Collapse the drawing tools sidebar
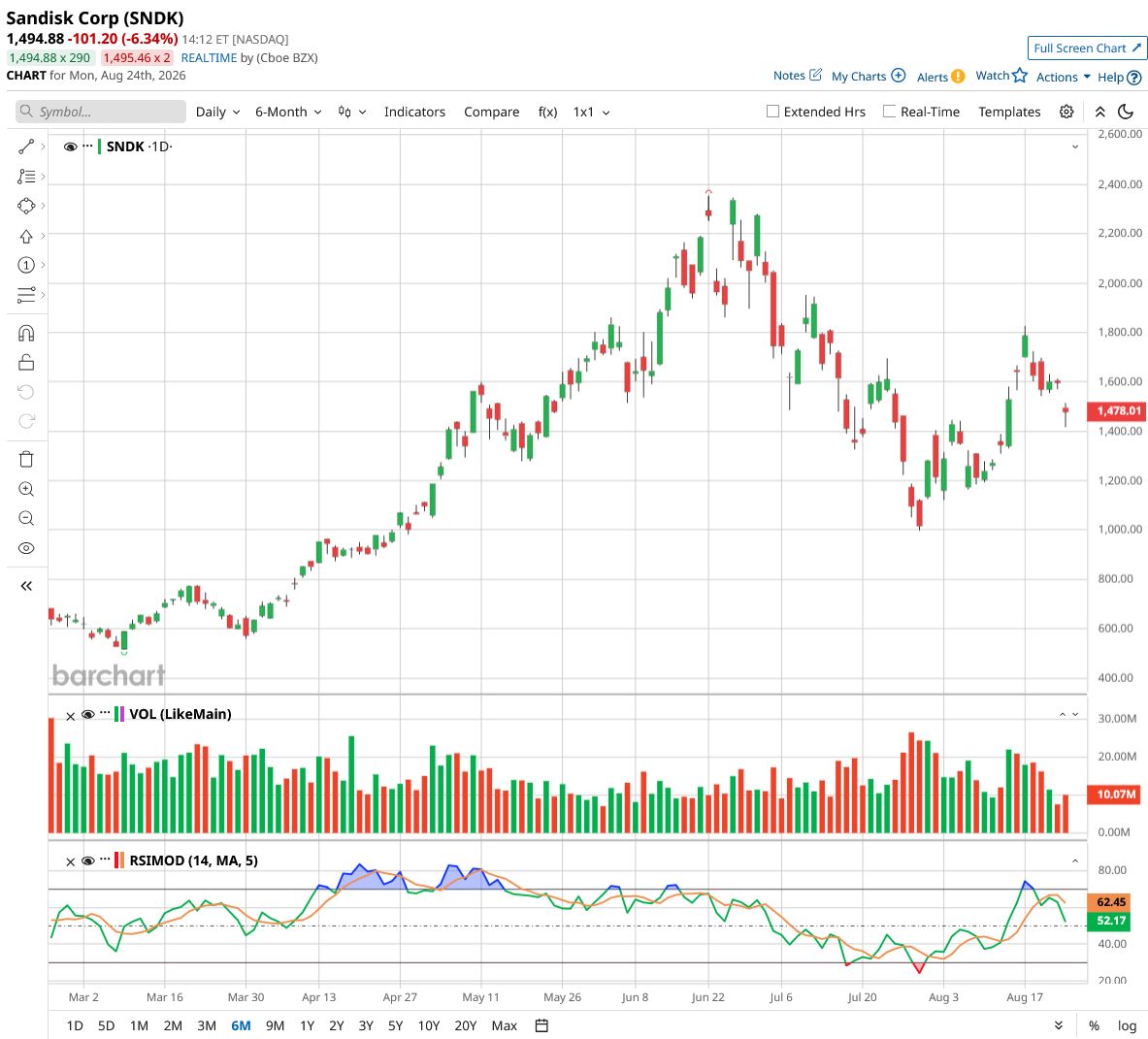The height and width of the screenshot is (1039, 1148). tap(26, 586)
